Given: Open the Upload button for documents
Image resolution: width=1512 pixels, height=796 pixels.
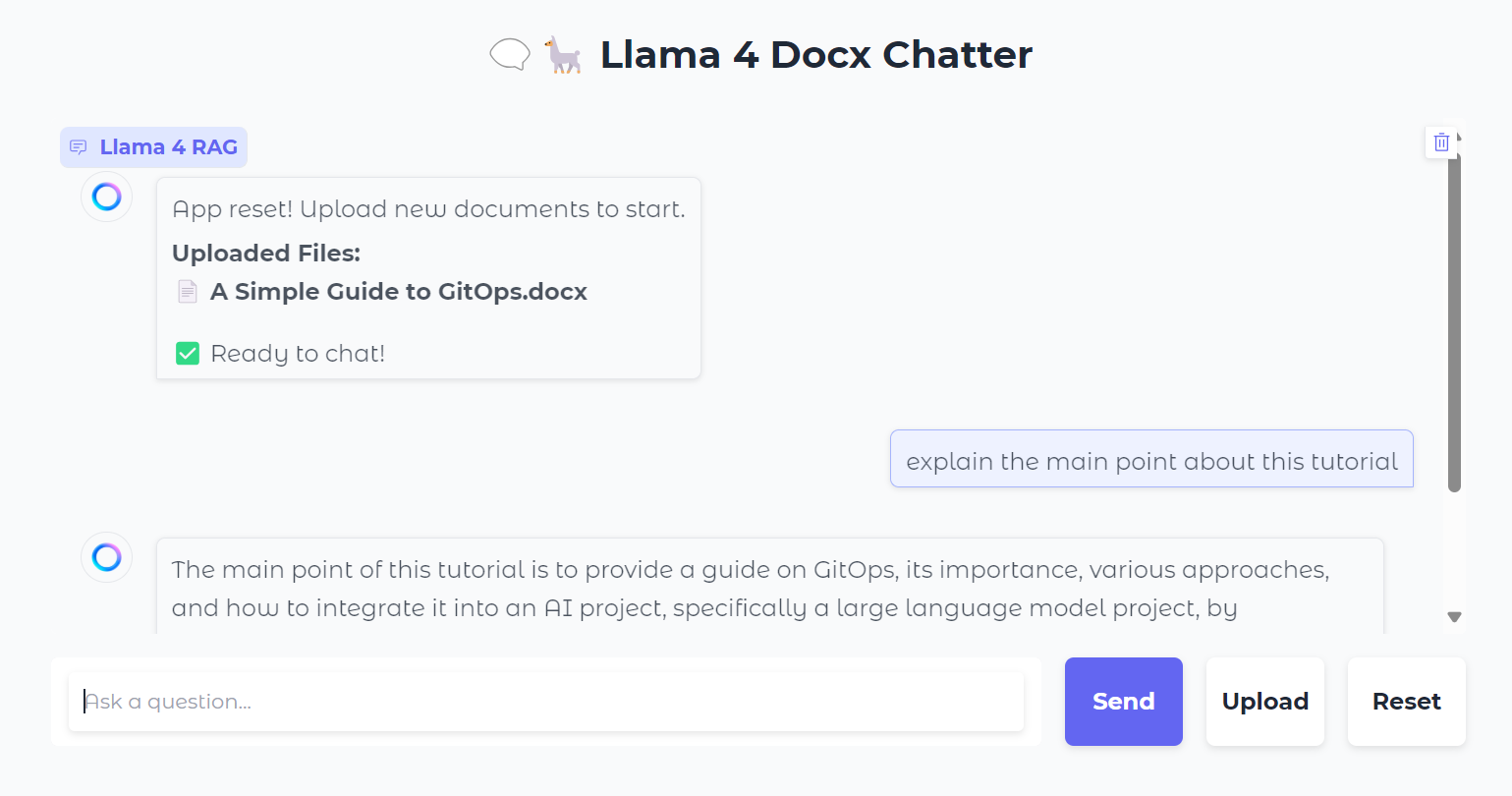Looking at the screenshot, I should pyautogui.click(x=1265, y=702).
